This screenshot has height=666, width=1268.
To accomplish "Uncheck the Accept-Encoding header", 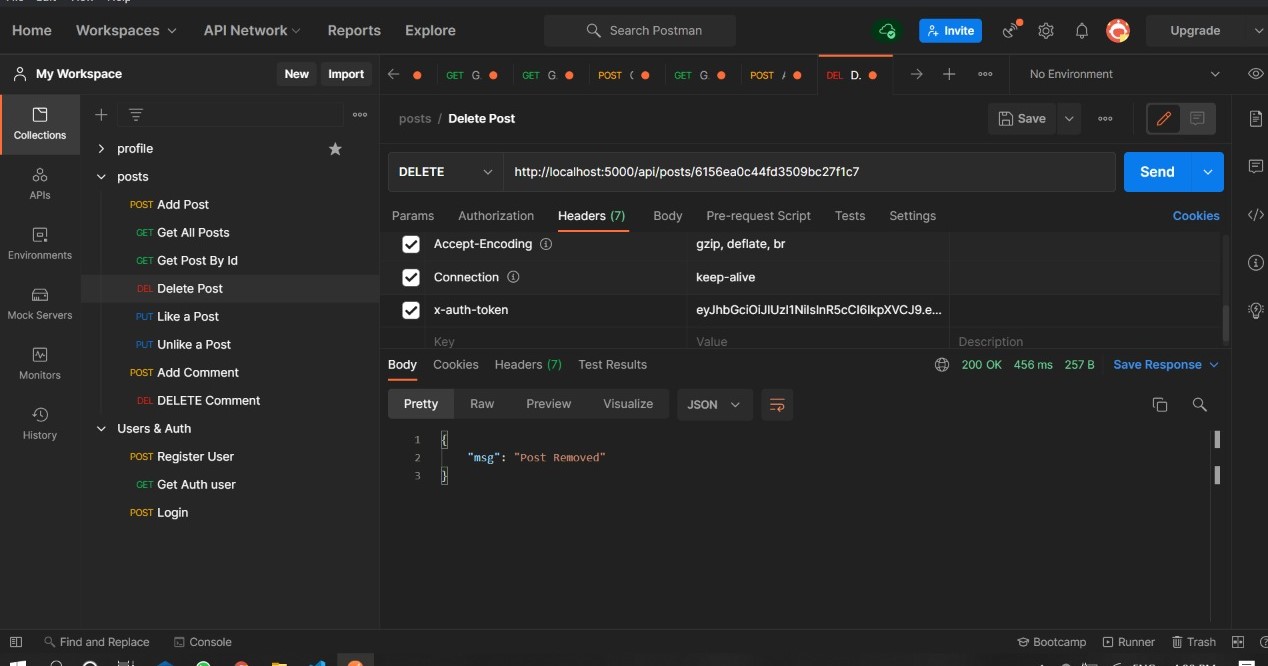I will click(x=410, y=244).
